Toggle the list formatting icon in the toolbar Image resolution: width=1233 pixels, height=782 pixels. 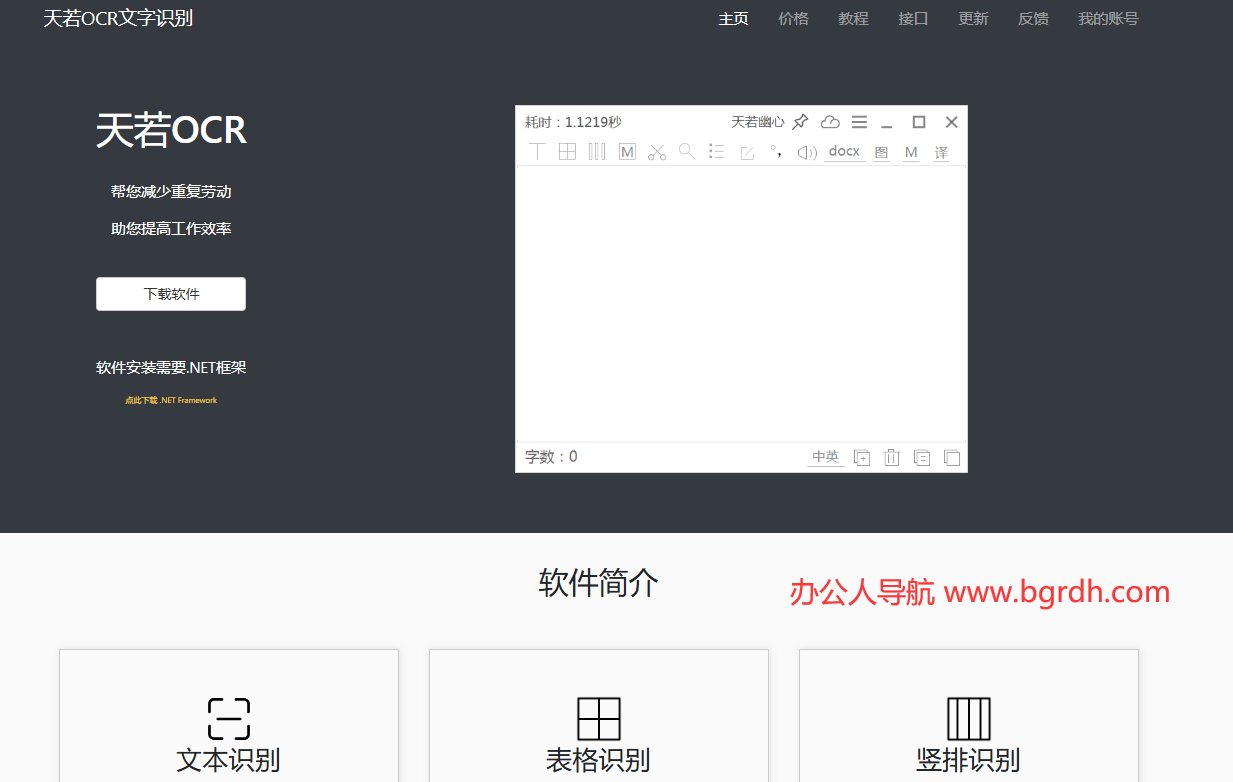716,151
